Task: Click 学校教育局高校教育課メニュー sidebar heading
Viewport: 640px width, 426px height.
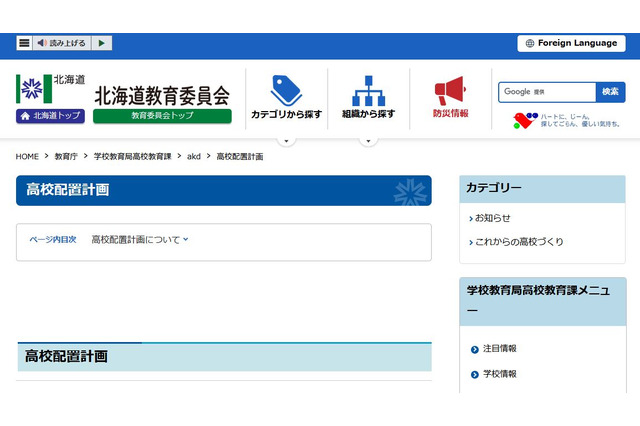Action: point(543,301)
